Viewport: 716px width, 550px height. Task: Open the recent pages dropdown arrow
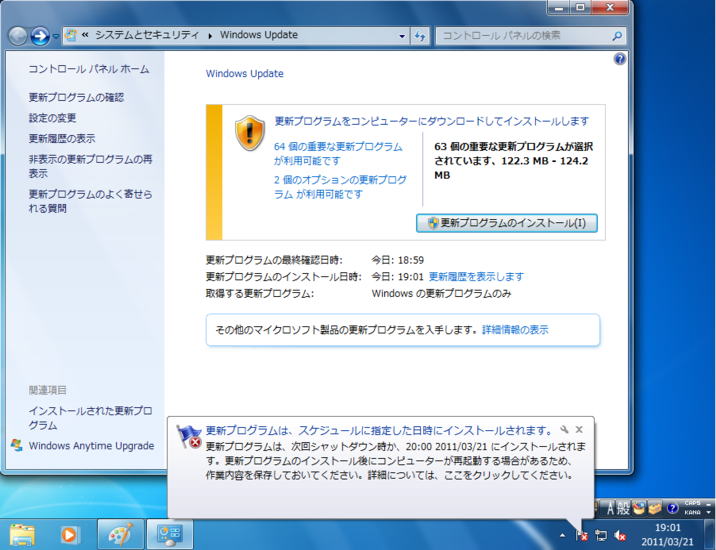pyautogui.click(x=55, y=36)
